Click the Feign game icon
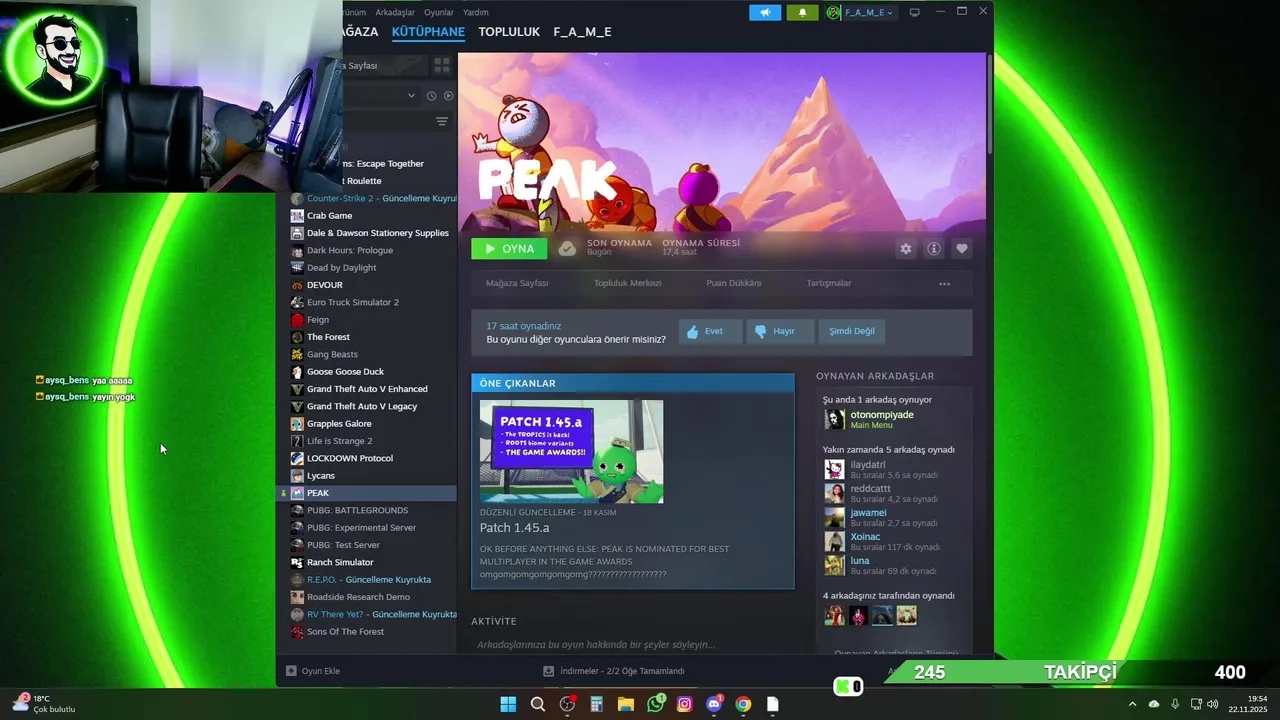1280x720 pixels. (297, 320)
